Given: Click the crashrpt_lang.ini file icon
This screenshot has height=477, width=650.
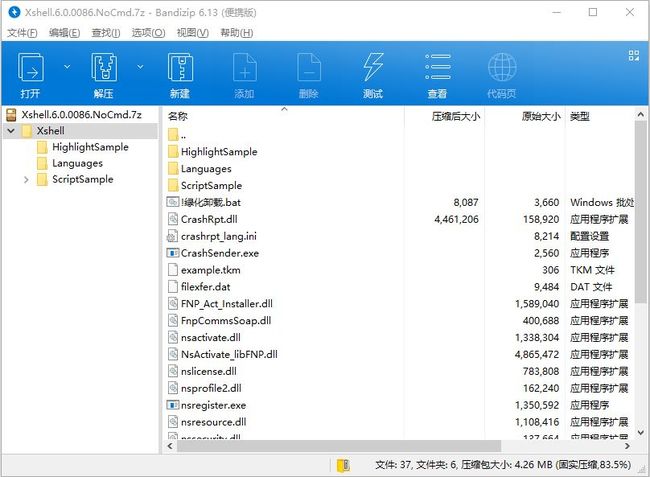Looking at the screenshot, I should tap(172, 236).
